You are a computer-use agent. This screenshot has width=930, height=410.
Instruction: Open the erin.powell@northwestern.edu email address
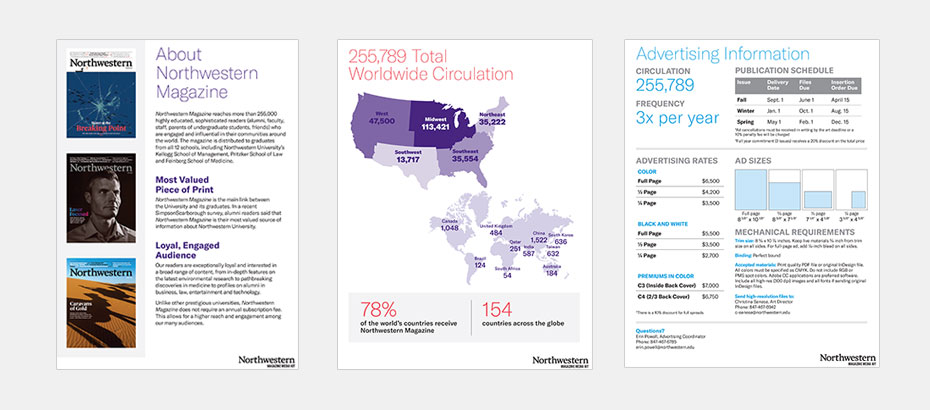pyautogui.click(x=664, y=347)
